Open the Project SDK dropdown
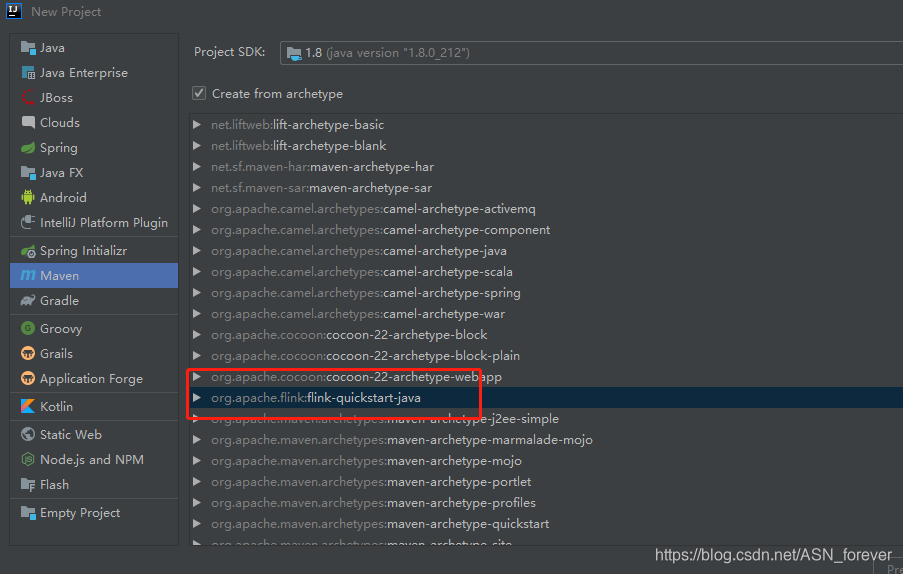The height and width of the screenshot is (574, 903). [x=591, y=53]
